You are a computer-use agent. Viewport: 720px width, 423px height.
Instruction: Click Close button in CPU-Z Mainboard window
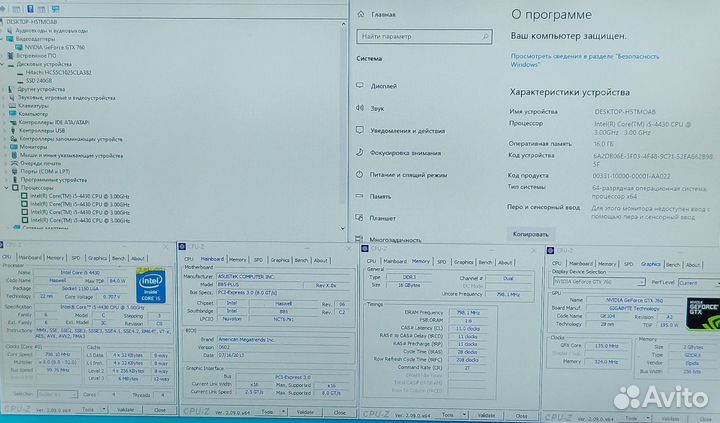click(339, 412)
